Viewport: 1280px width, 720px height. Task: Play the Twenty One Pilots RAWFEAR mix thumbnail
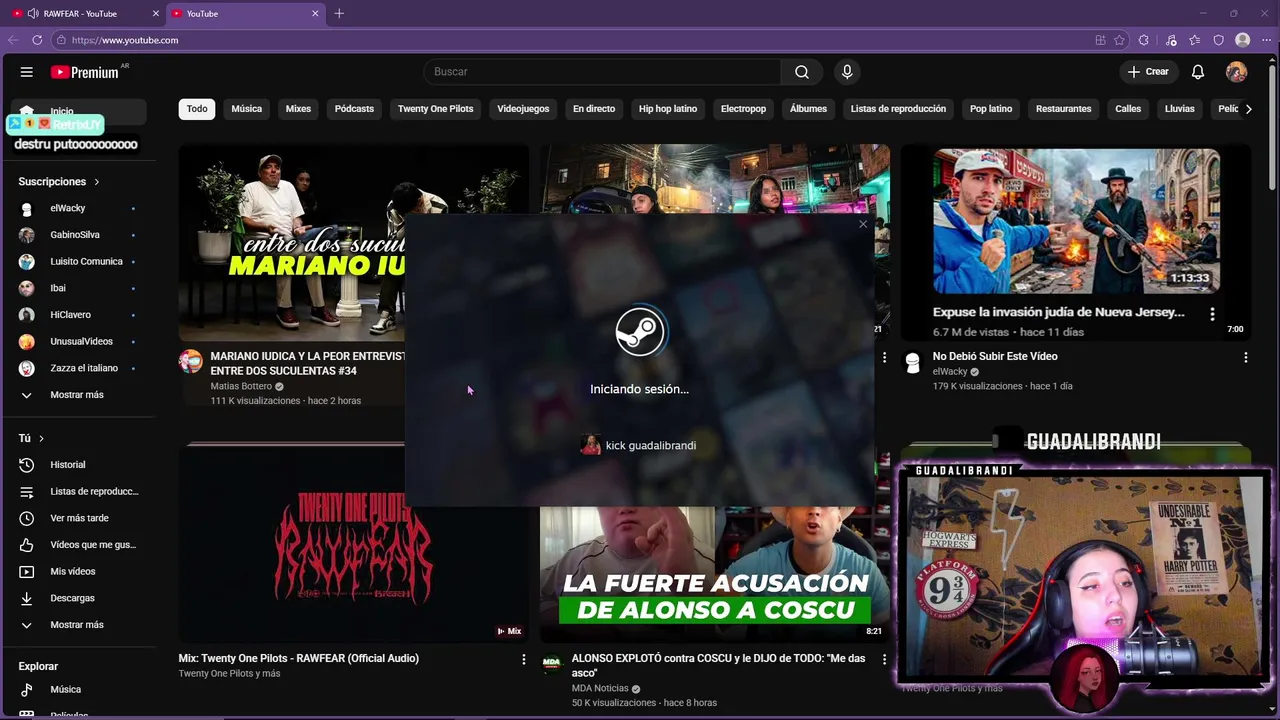(353, 543)
